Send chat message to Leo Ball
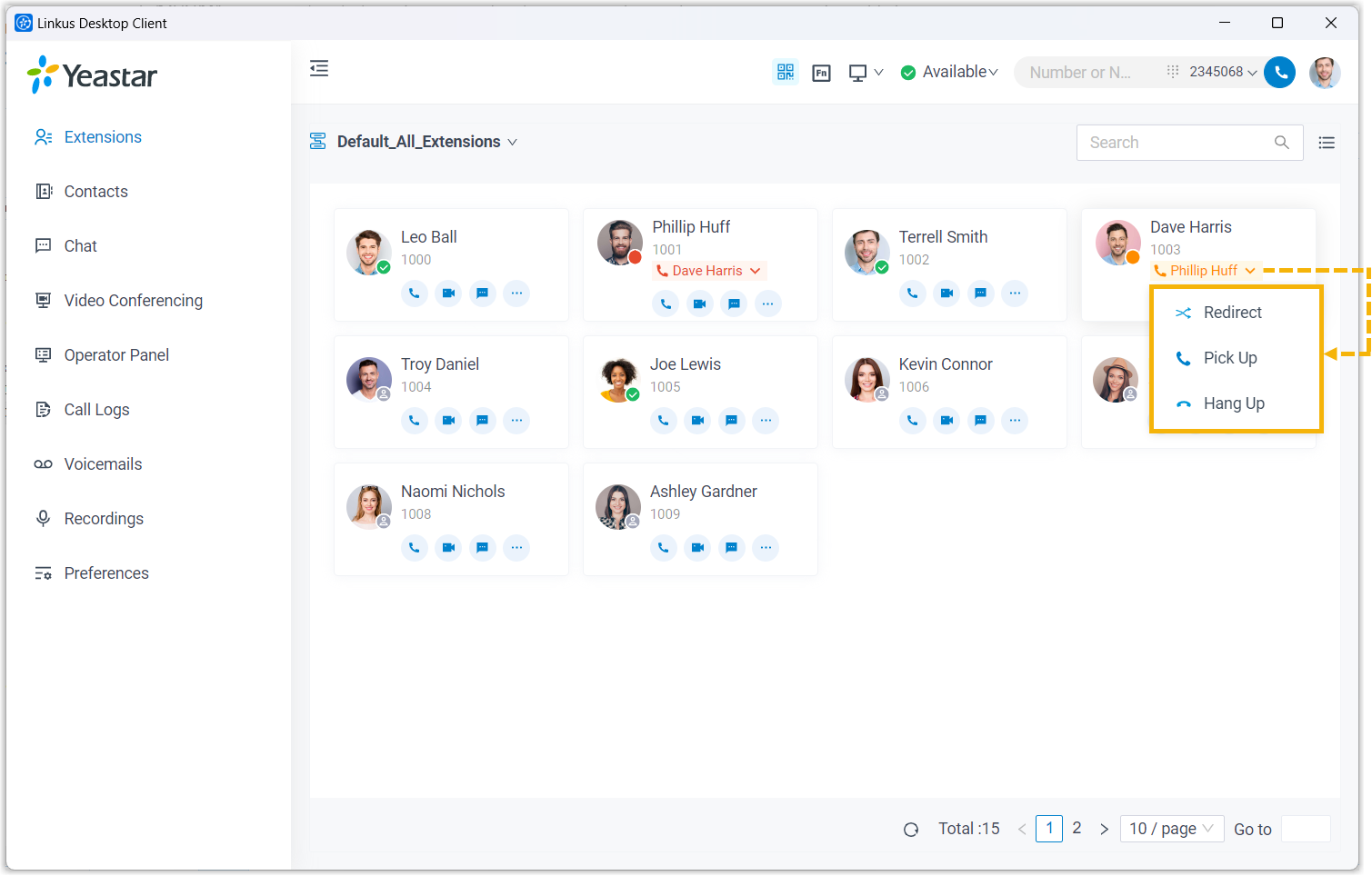1372x876 pixels. (483, 294)
